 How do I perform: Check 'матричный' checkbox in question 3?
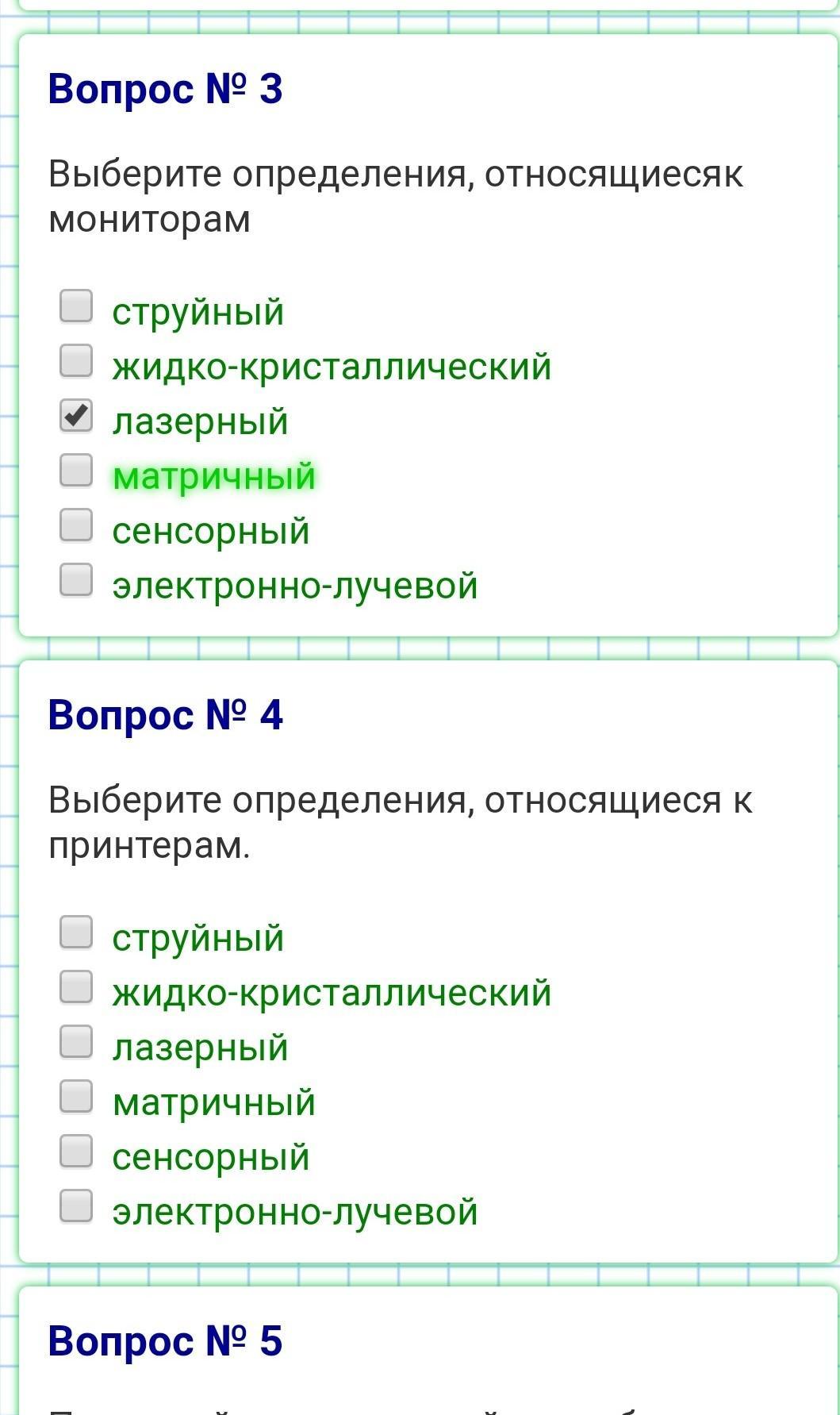76,471
